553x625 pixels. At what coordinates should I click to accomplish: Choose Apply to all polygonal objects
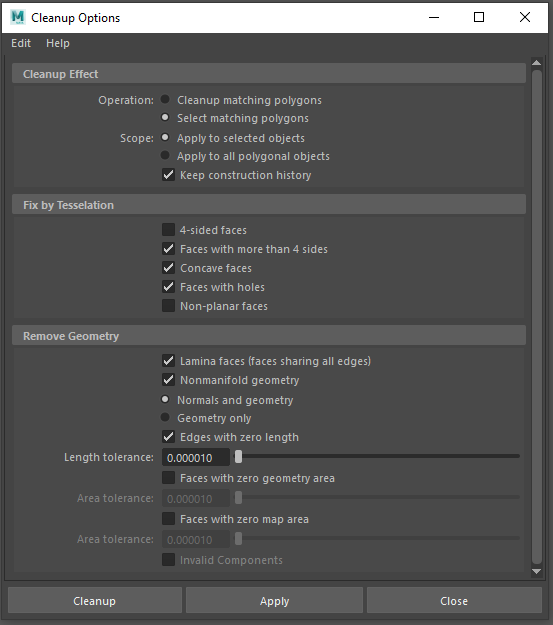165,155
